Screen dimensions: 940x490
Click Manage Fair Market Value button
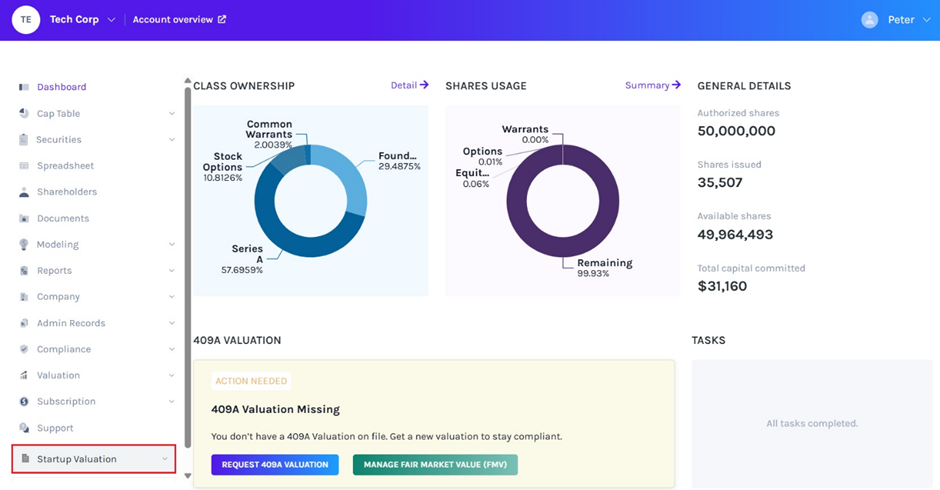pos(435,465)
